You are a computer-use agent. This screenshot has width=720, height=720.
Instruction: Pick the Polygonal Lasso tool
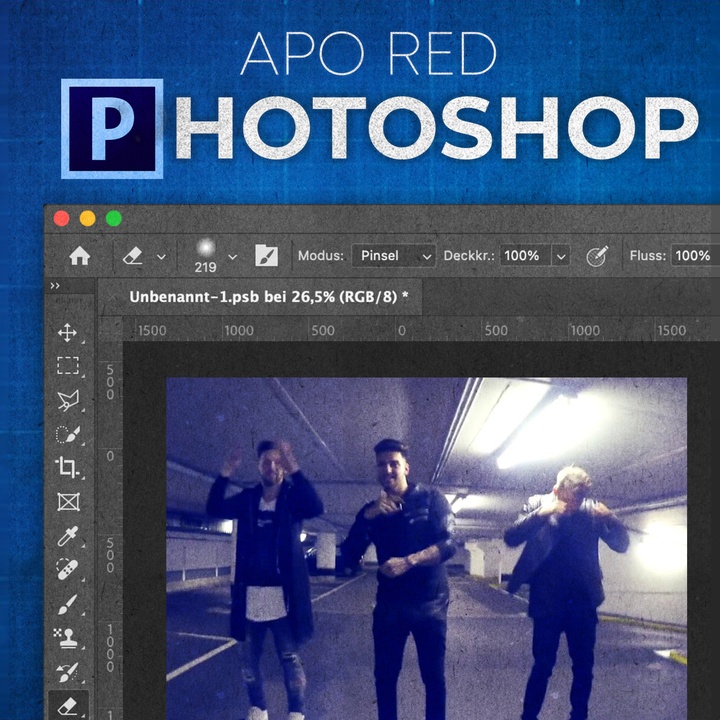pyautogui.click(x=67, y=400)
